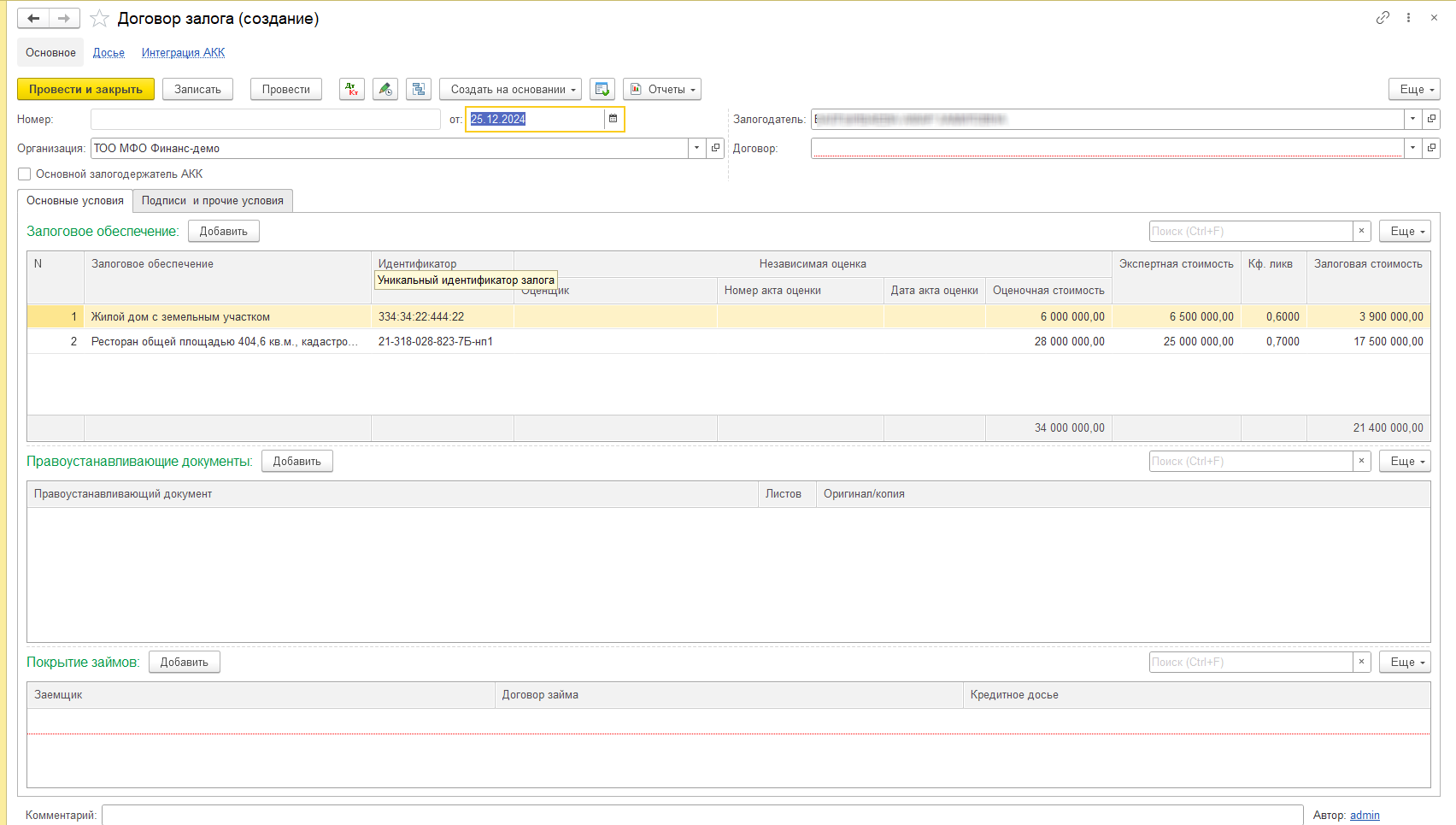Viewport: 1456px width, 825px height.
Task: Add row to Правоустанавливающие документы
Action: 297,461
